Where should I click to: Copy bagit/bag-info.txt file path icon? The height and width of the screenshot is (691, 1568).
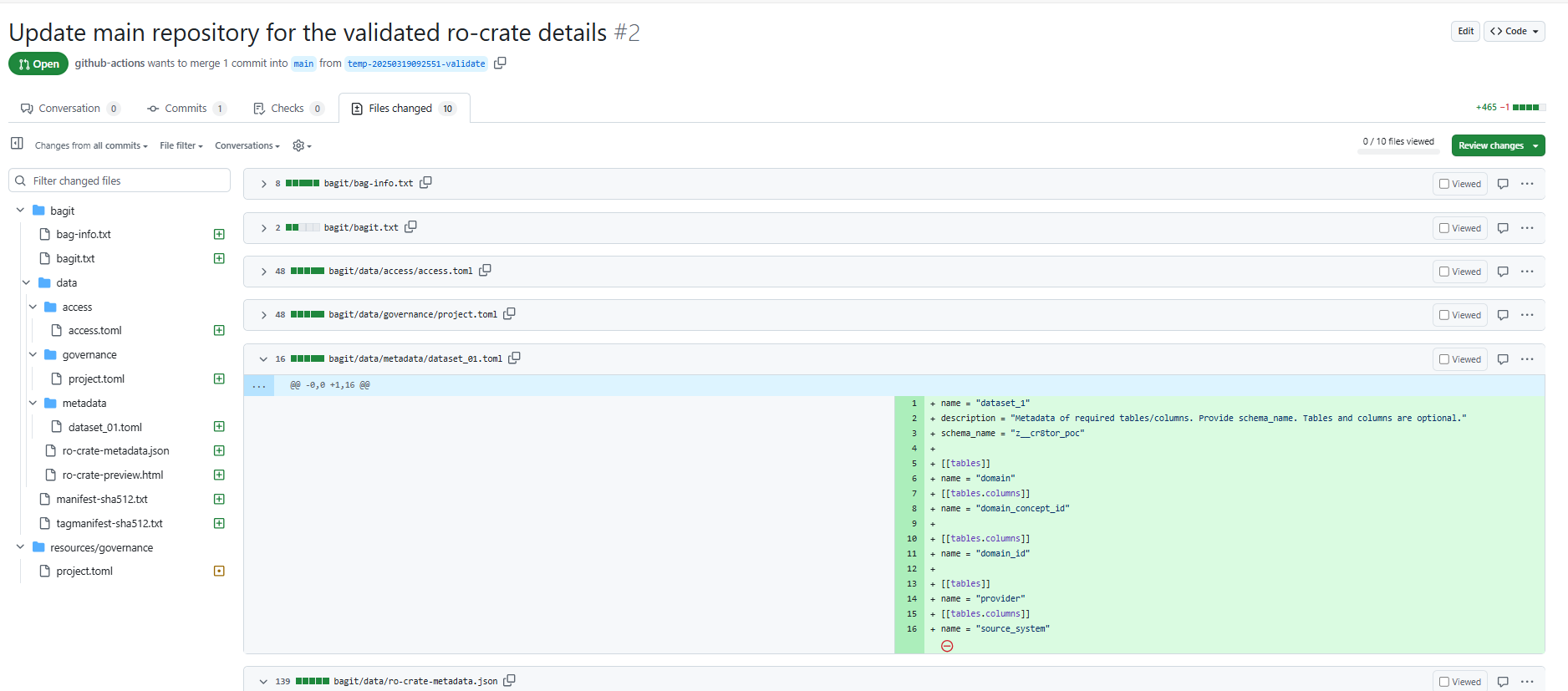click(425, 183)
